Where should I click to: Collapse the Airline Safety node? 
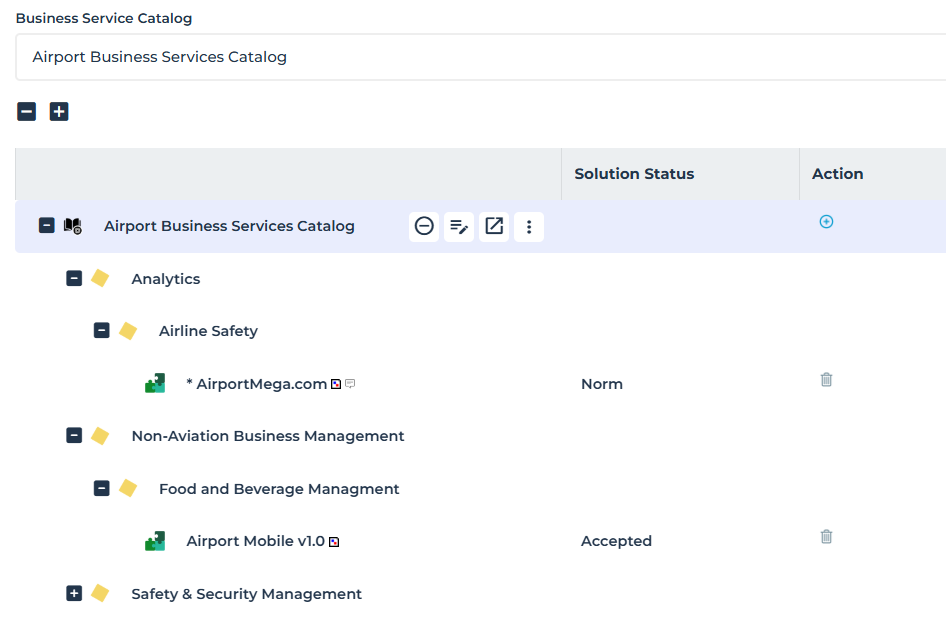pyautogui.click(x=102, y=331)
